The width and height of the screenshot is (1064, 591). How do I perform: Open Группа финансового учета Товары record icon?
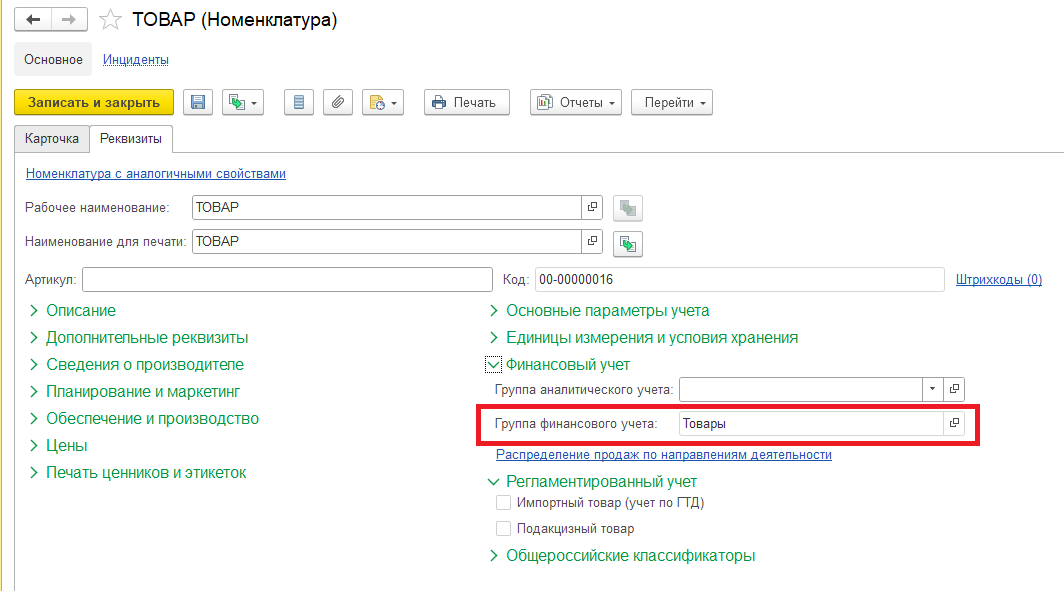(x=954, y=423)
